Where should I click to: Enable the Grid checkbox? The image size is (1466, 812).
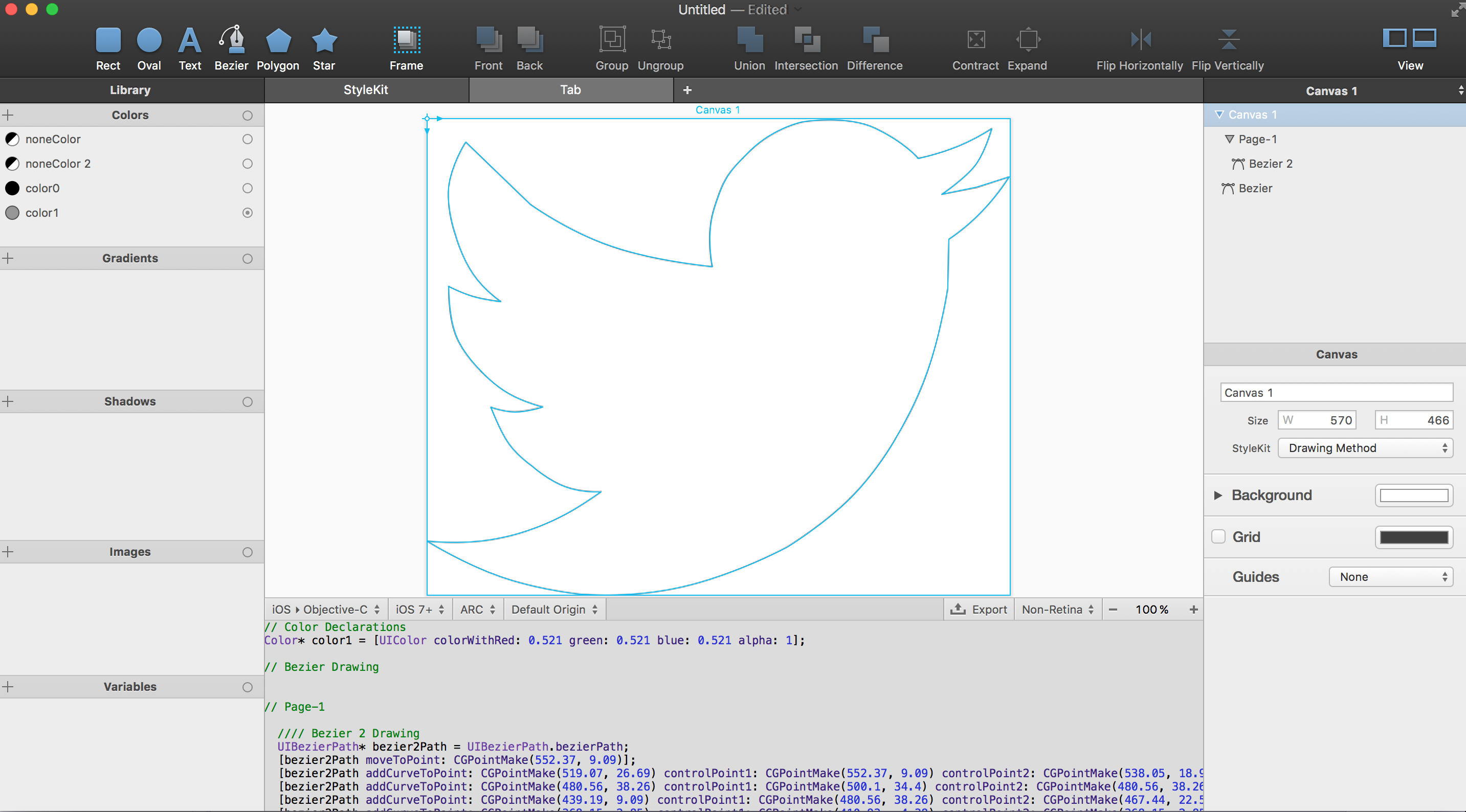(1218, 536)
